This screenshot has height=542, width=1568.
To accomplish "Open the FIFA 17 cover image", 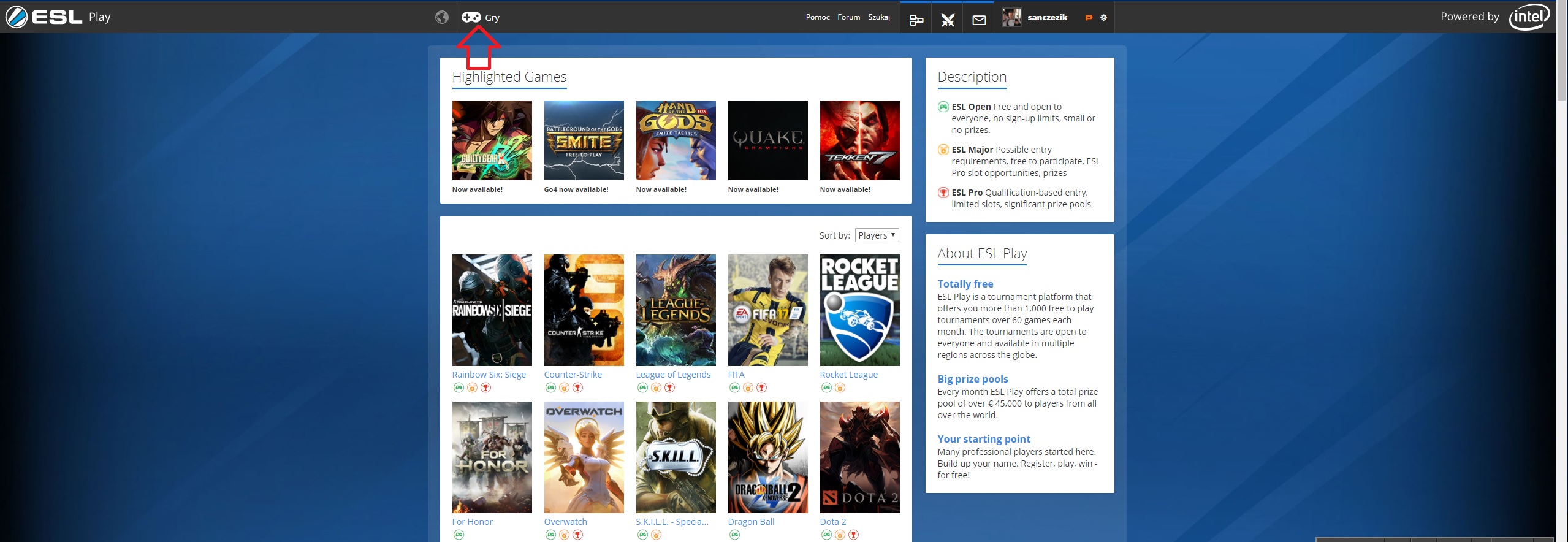I will point(767,310).
